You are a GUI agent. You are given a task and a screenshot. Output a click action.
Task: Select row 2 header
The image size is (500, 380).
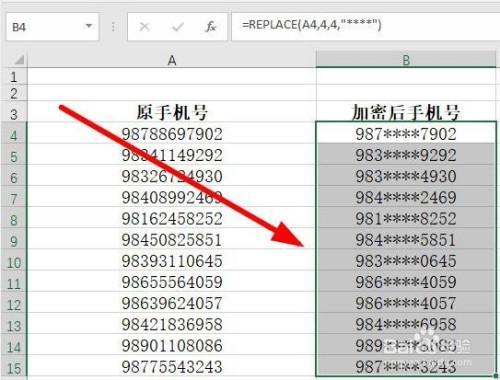point(14,93)
